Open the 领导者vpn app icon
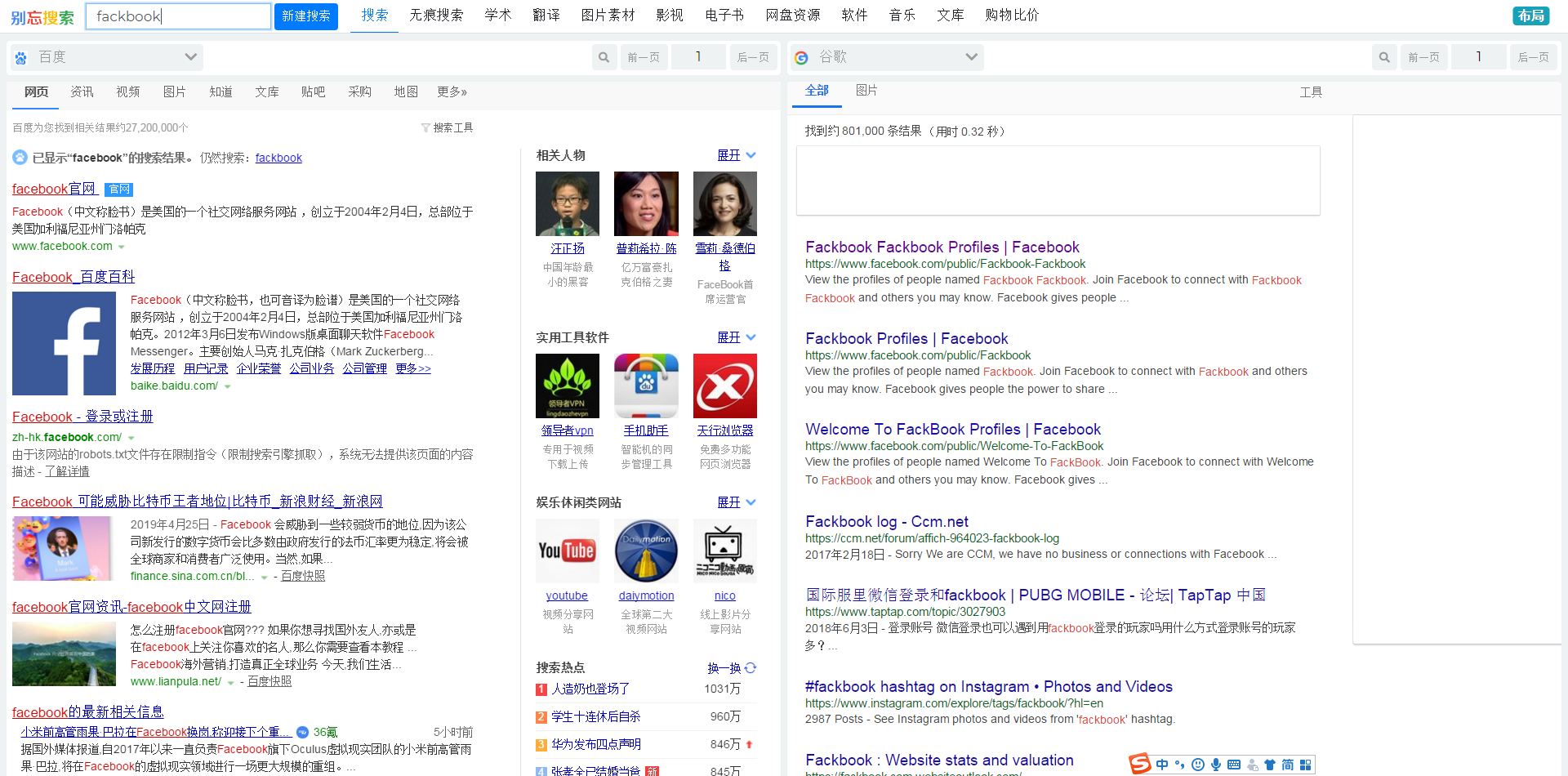 tap(568, 386)
